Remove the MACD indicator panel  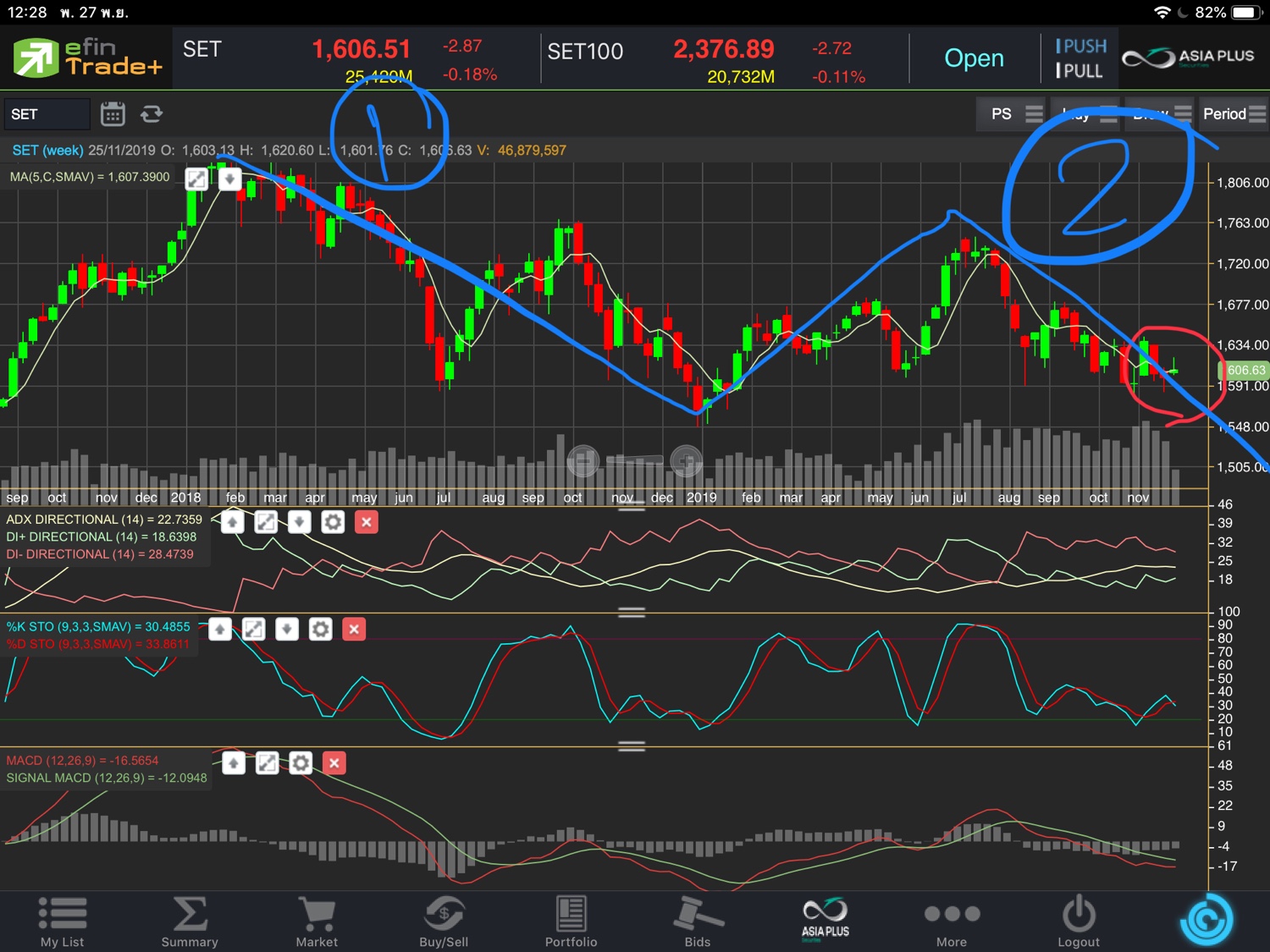(x=334, y=763)
